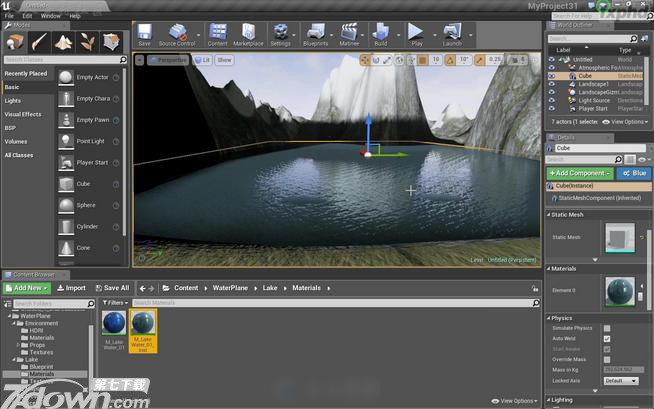Open the Window menu
Viewport: 654px width, 409px height.
(50, 16)
